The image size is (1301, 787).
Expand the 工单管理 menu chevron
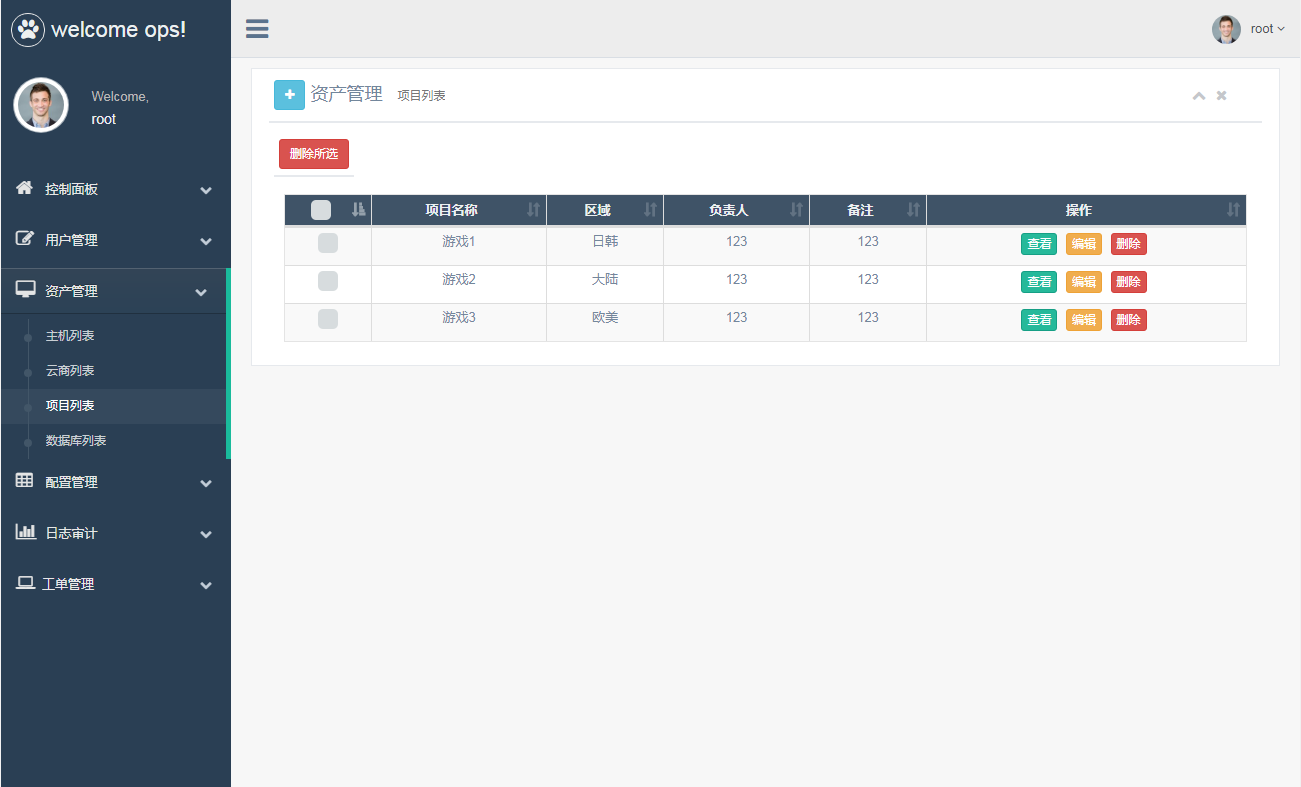[x=206, y=586]
